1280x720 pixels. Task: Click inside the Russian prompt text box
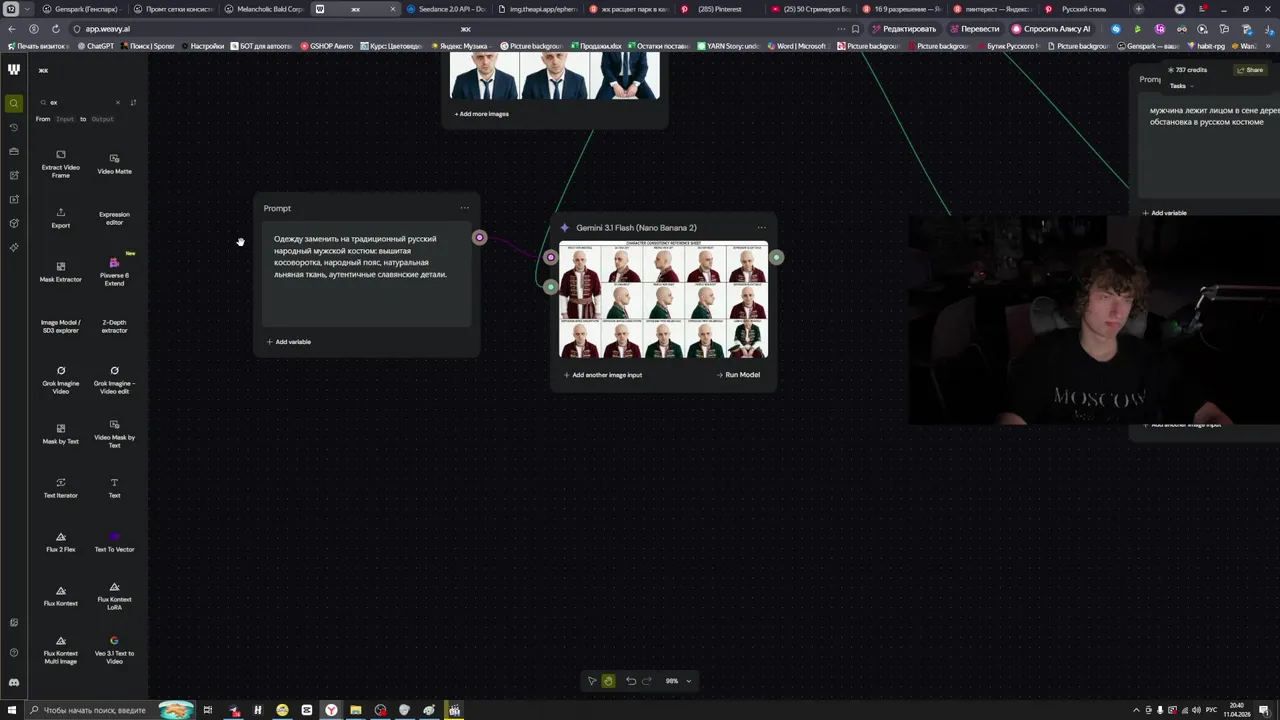point(366,275)
